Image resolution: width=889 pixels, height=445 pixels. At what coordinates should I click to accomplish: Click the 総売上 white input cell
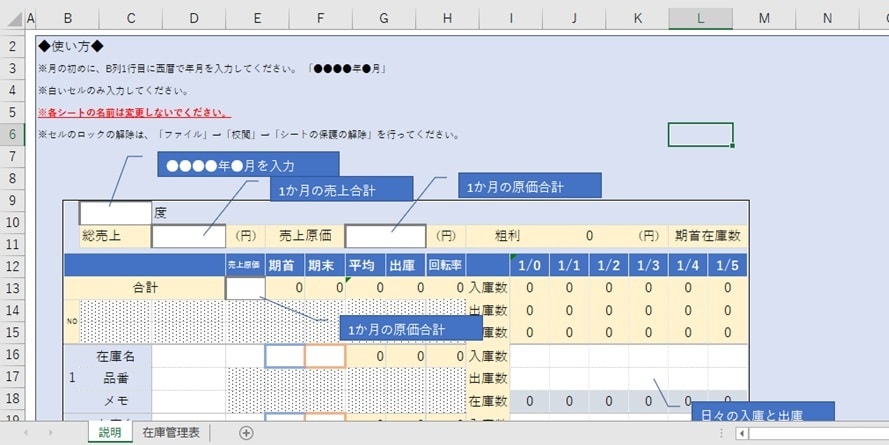click(x=188, y=236)
